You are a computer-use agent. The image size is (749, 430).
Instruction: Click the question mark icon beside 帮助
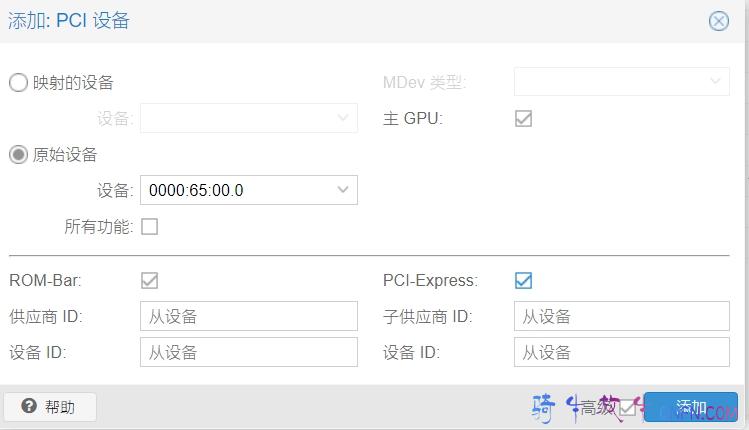click(x=29, y=407)
